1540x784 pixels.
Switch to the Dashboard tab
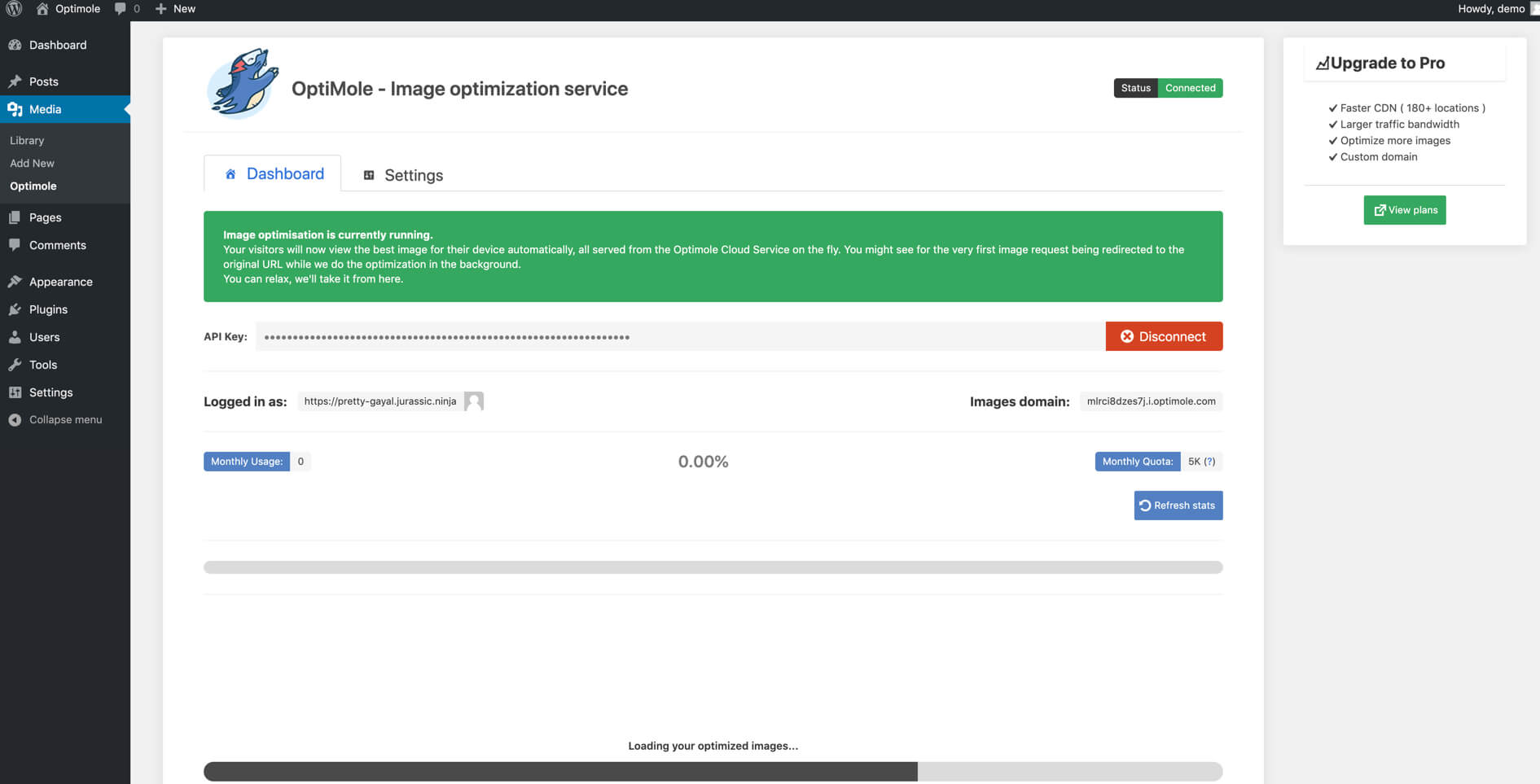[x=273, y=173]
